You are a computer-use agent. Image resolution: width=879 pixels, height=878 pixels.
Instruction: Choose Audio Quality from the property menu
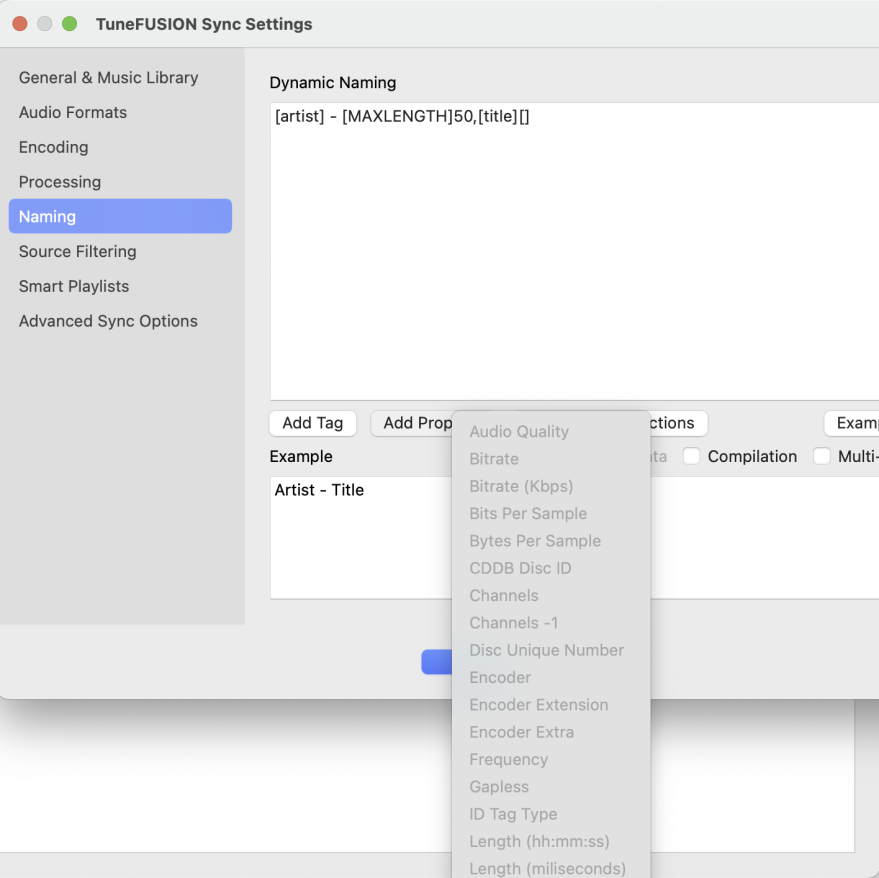tap(551, 432)
